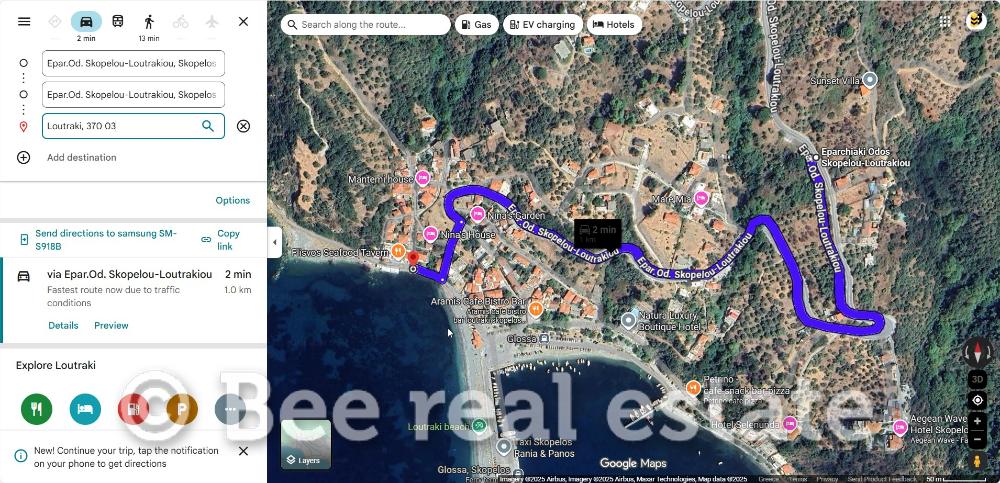Collapse the side panel arrow
This screenshot has width=1000, height=483.
[274, 242]
